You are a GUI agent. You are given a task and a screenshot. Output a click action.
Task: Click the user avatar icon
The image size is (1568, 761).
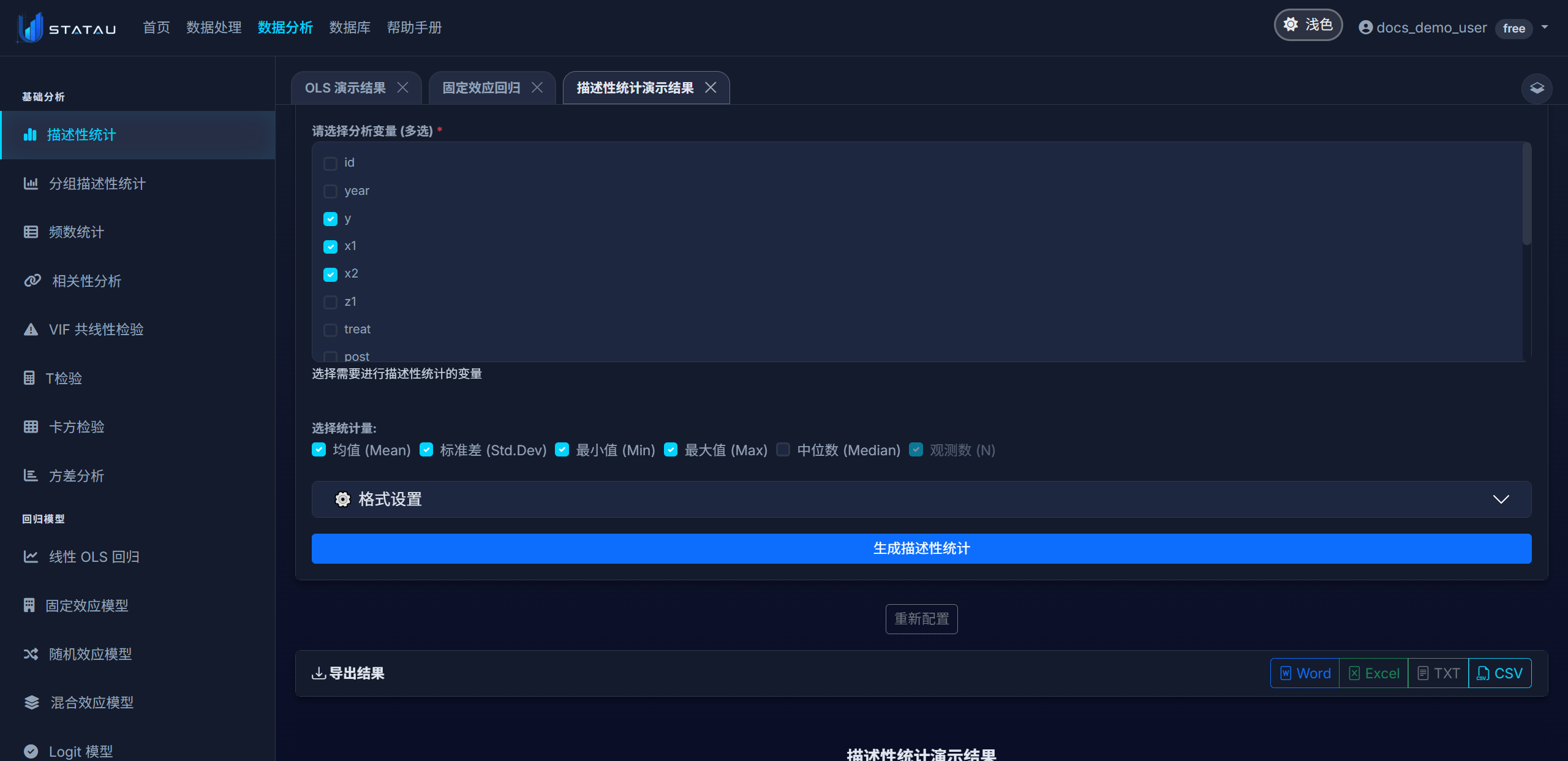(1365, 28)
